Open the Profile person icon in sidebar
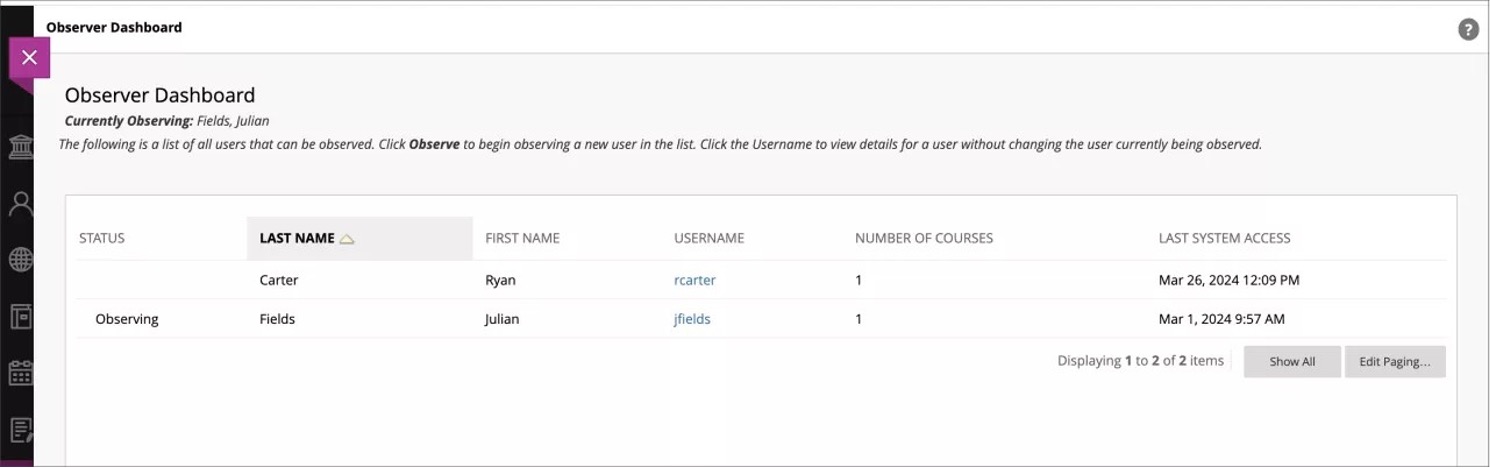 (x=20, y=204)
